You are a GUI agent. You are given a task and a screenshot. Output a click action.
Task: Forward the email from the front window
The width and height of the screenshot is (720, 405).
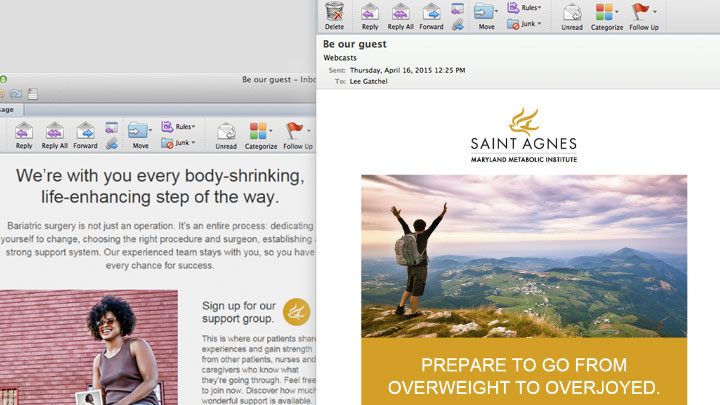[x=431, y=15]
